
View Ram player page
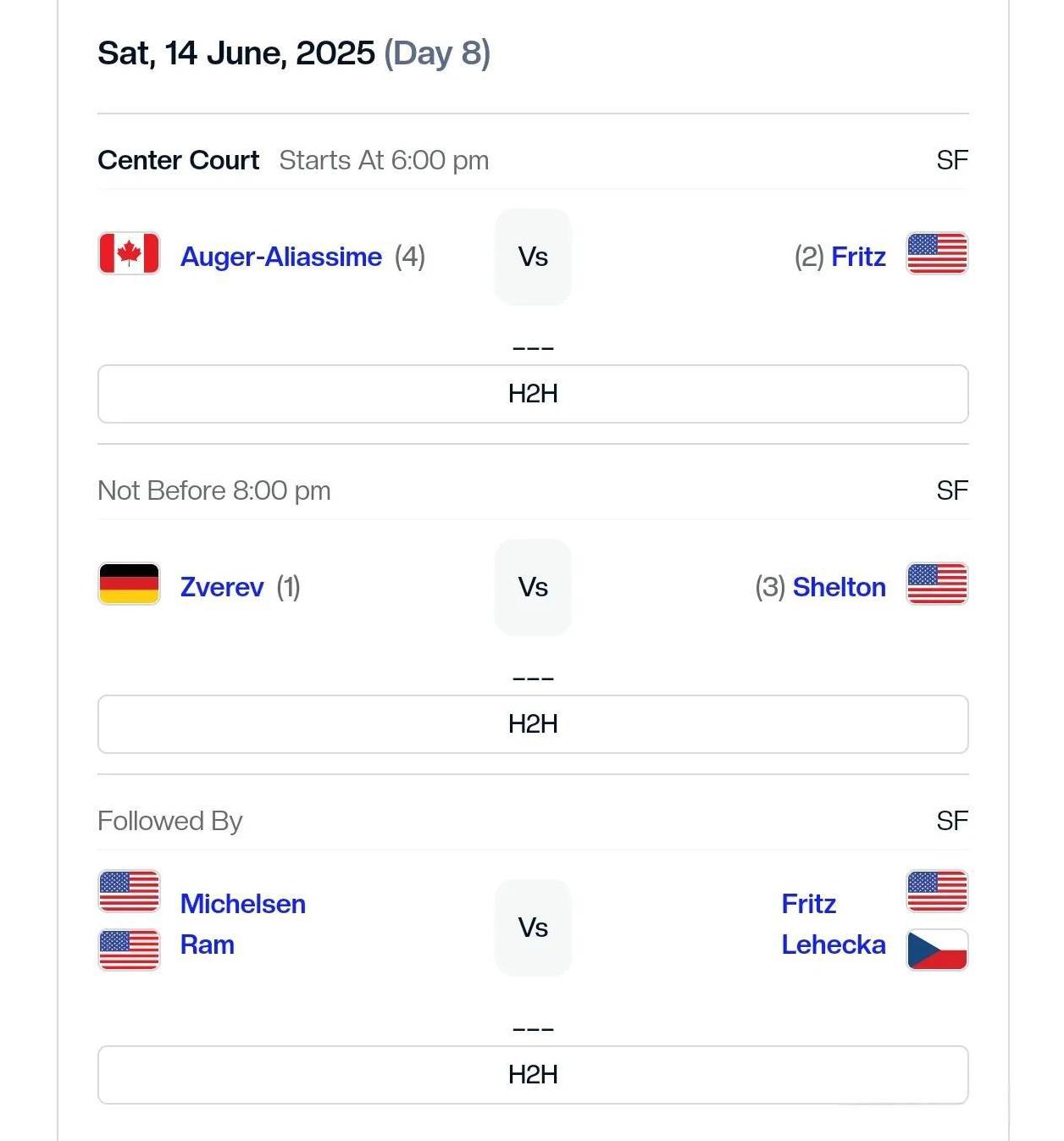208,944
